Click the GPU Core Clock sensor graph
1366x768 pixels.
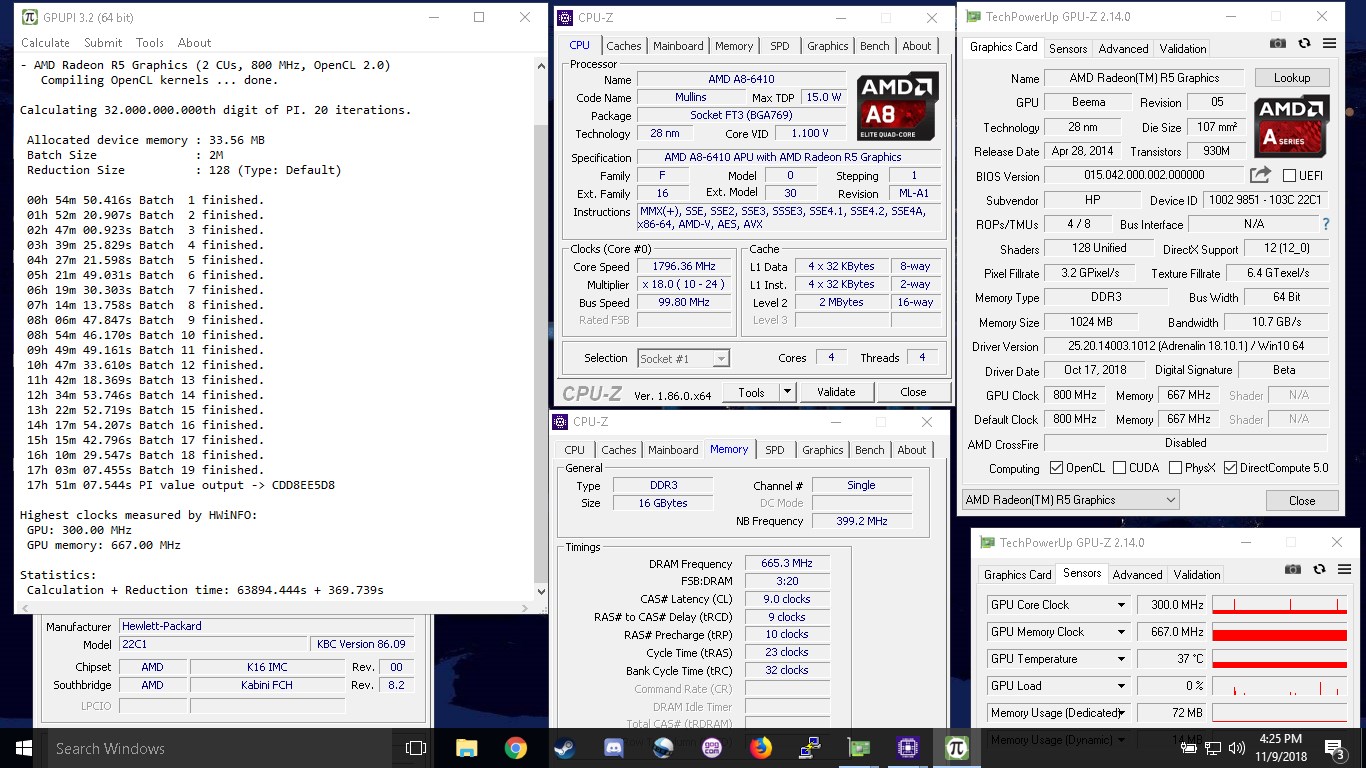coord(1279,605)
